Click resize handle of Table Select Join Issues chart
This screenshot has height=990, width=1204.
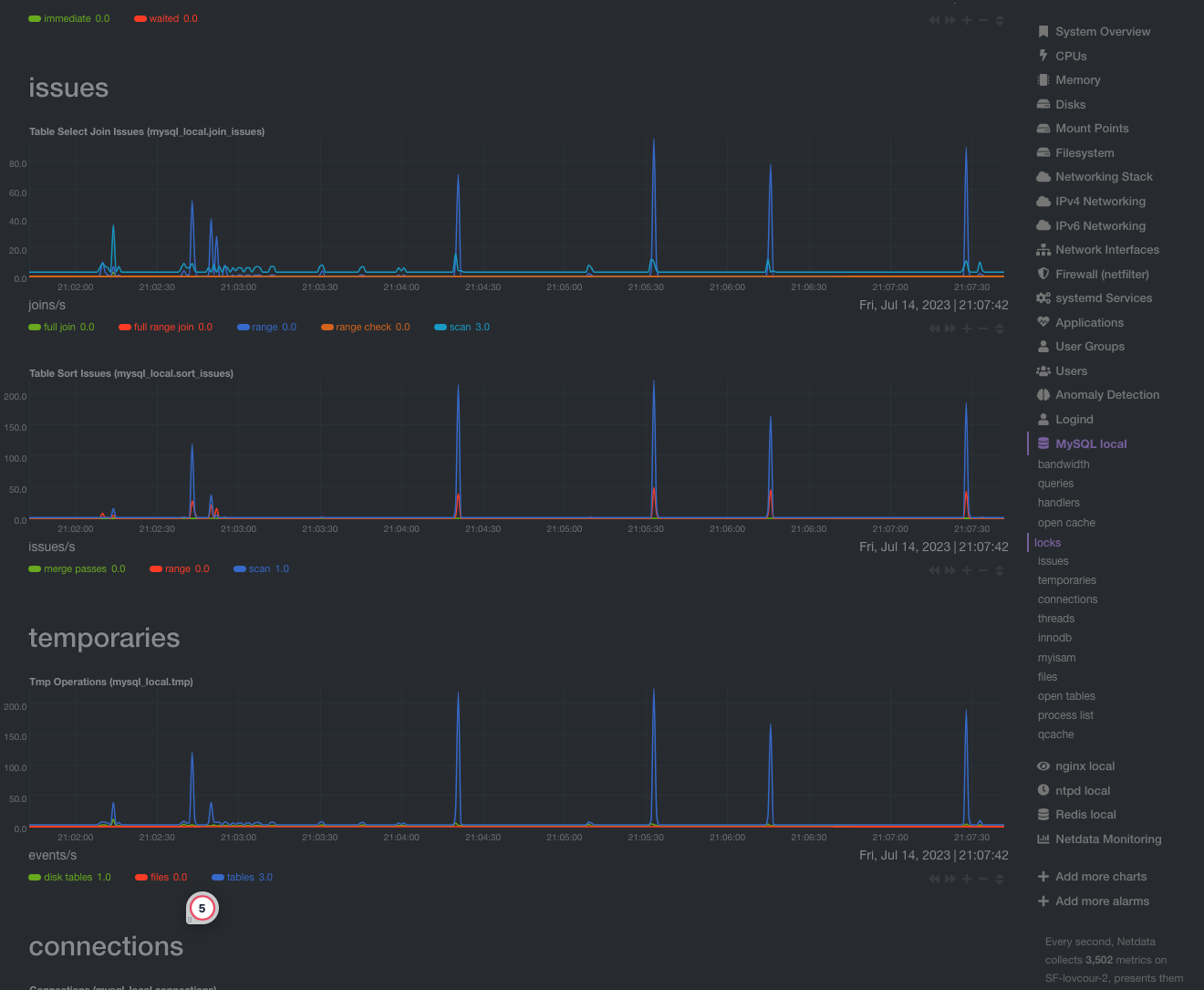(x=1000, y=328)
